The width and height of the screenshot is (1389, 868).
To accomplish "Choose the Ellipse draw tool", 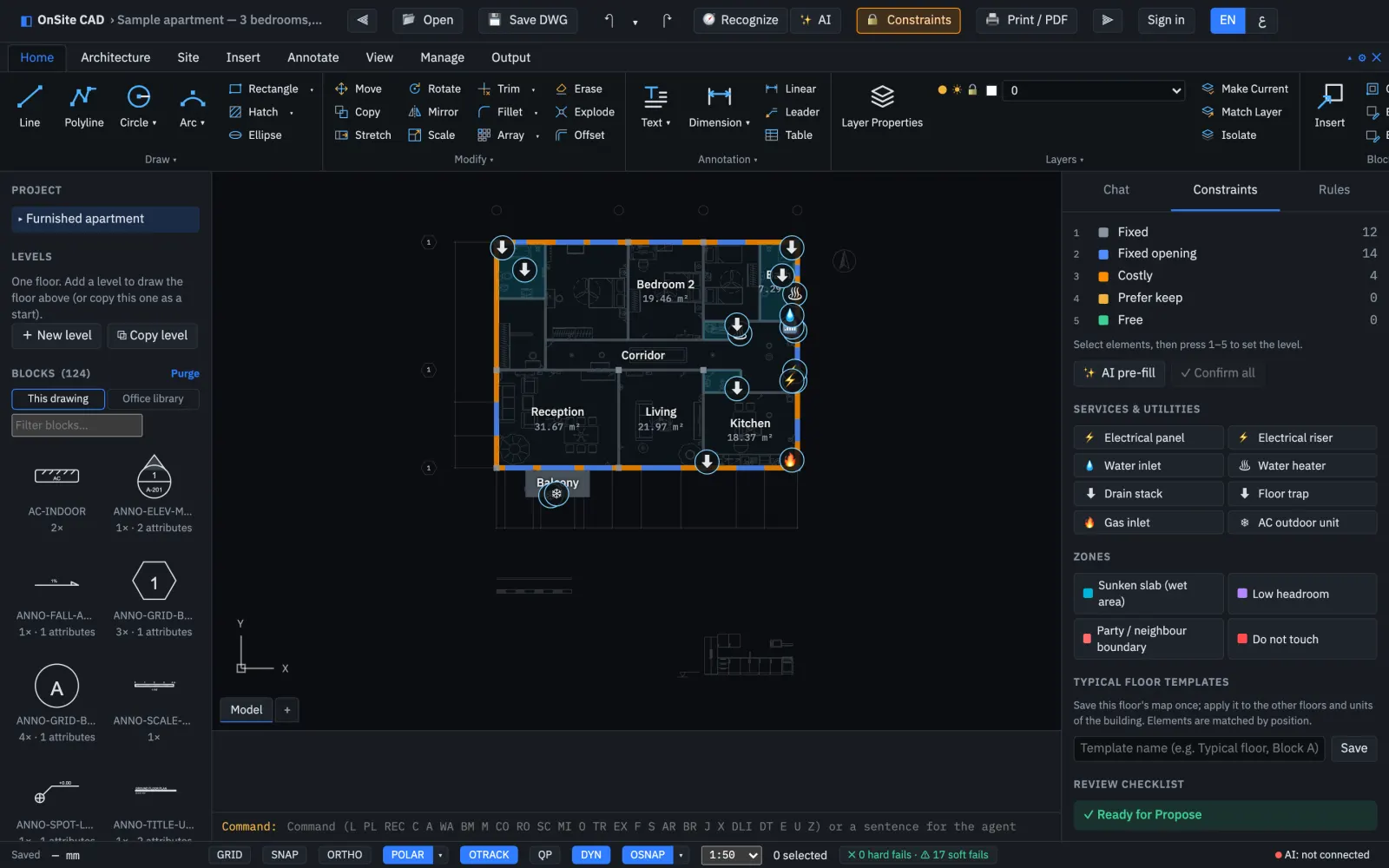I will 255,135.
